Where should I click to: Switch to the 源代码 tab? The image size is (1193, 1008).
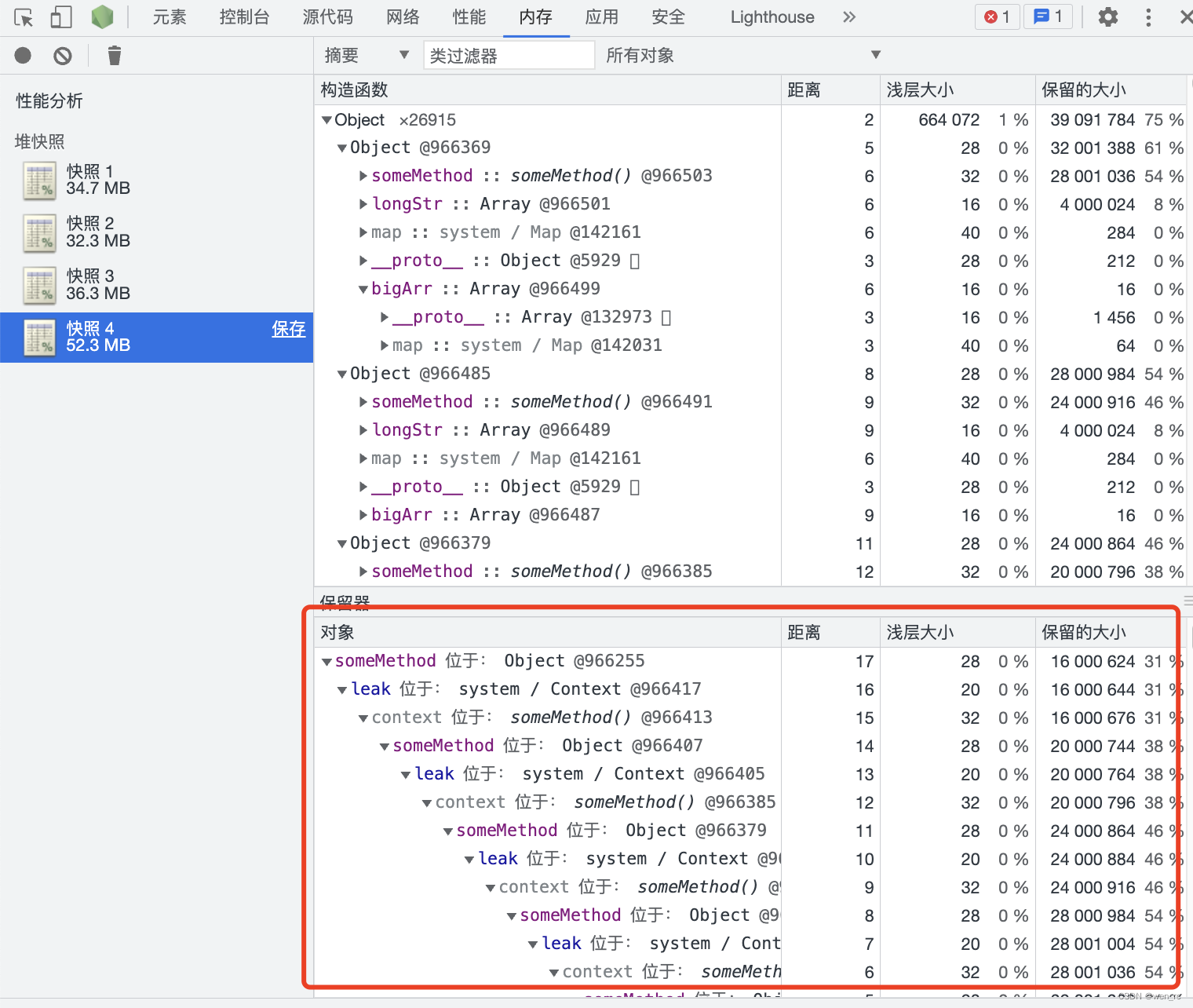pos(328,17)
